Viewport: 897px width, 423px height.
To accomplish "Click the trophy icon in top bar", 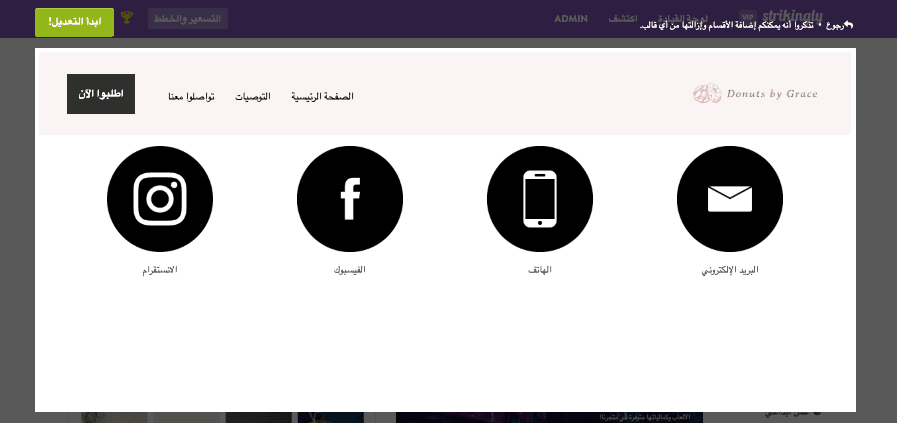I will click(127, 18).
